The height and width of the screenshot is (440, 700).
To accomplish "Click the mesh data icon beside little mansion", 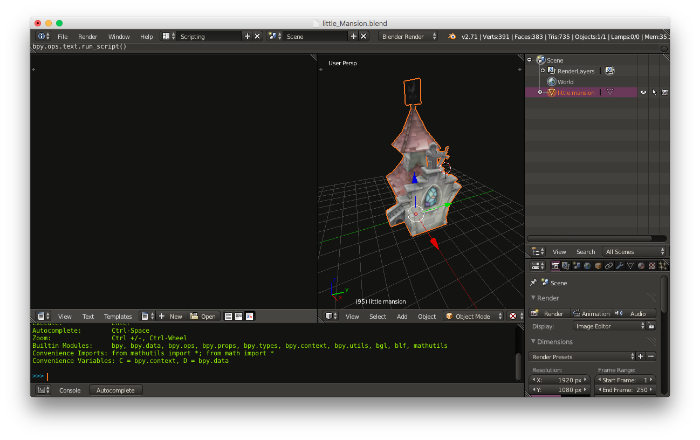I will 610,92.
